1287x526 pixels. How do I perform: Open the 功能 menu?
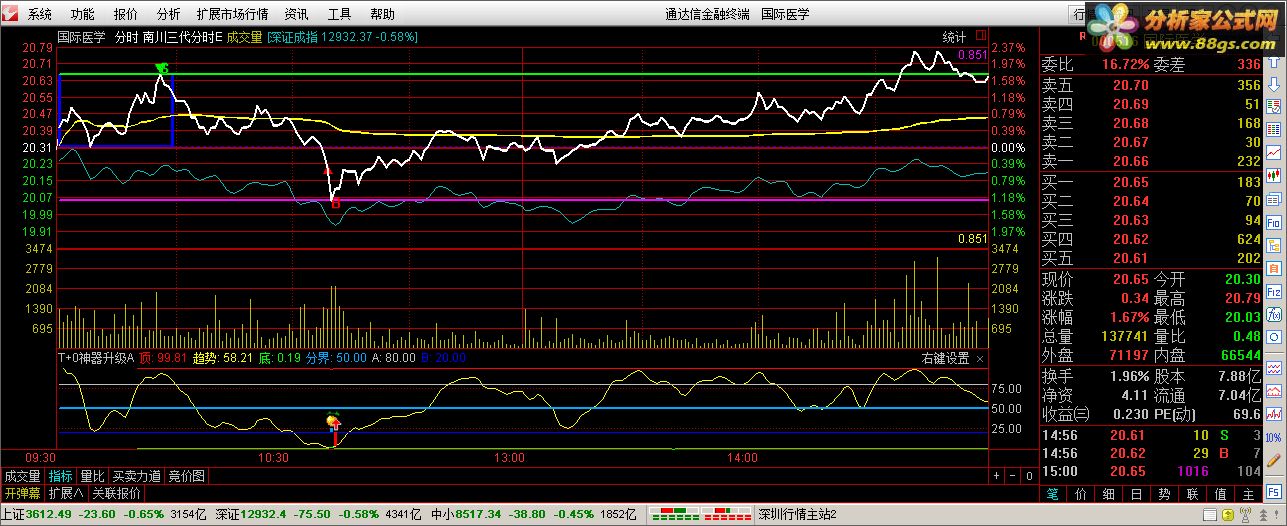[x=83, y=14]
